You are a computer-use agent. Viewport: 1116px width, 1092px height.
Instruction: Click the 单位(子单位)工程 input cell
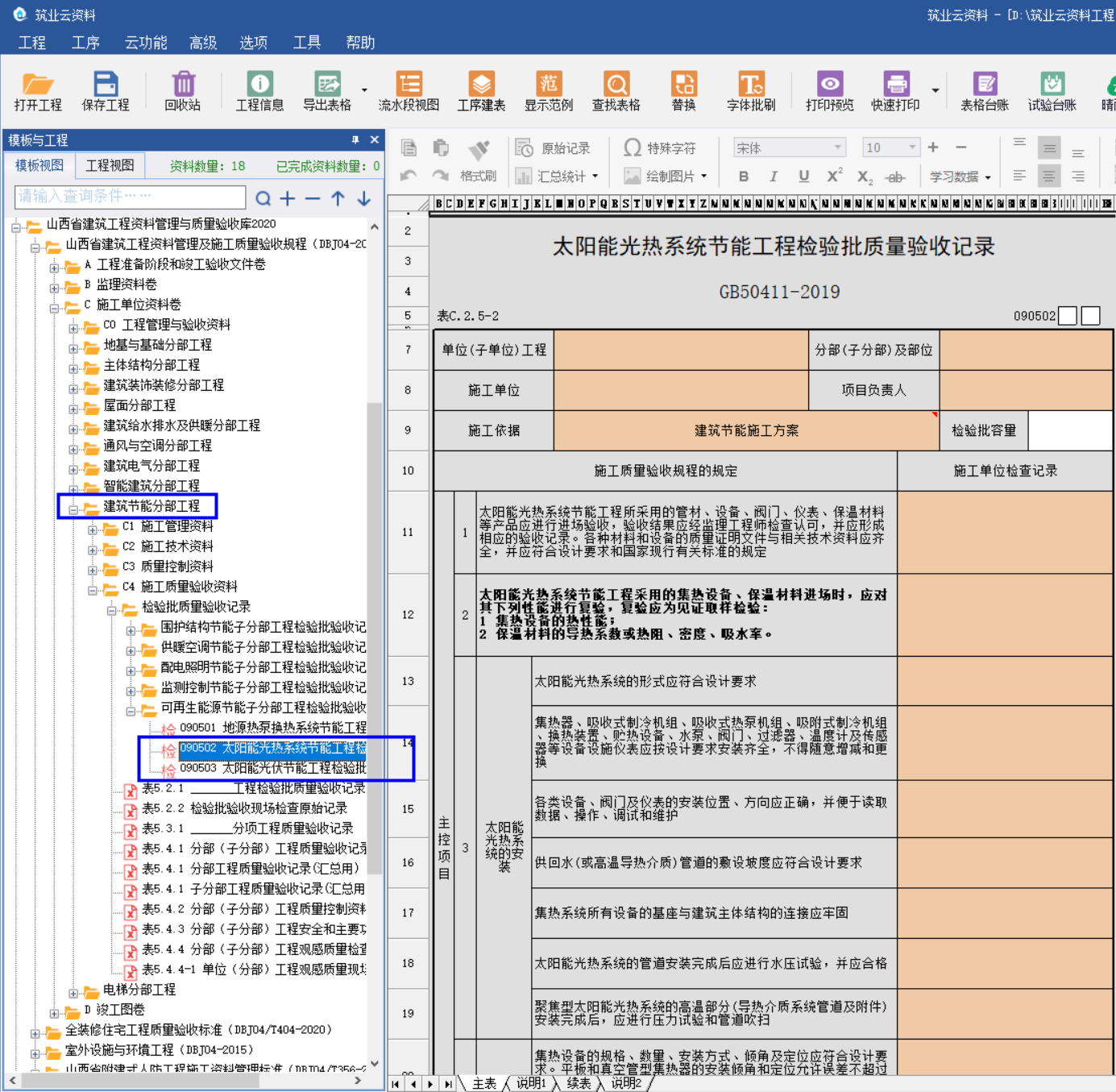681,350
